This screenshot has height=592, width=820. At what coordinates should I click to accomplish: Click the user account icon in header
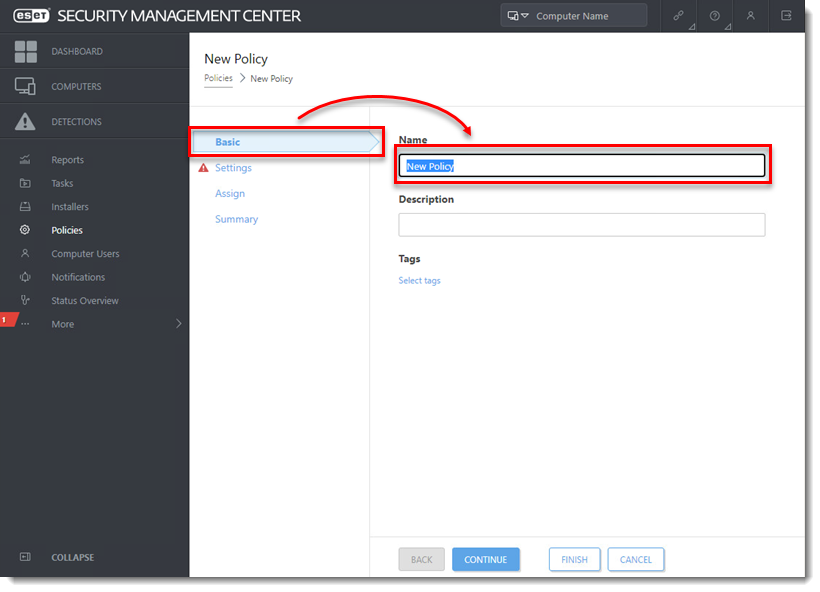point(750,16)
